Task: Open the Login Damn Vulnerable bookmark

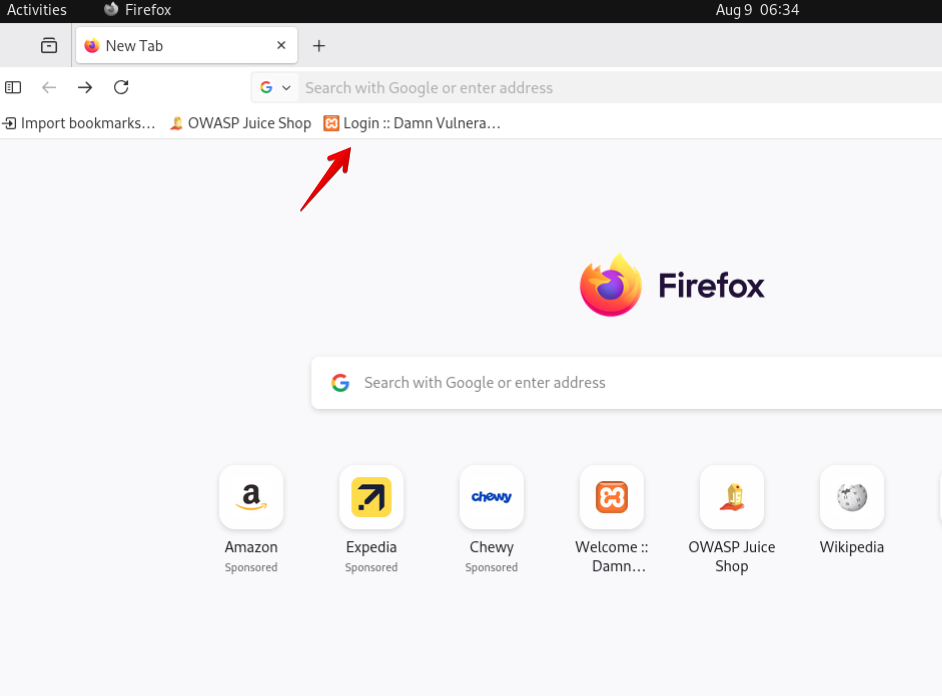Action: tap(412, 123)
